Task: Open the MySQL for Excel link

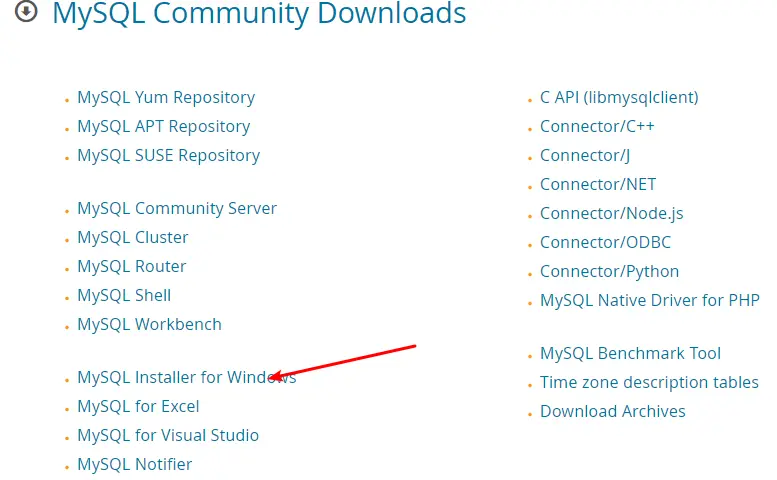Action: 138,406
